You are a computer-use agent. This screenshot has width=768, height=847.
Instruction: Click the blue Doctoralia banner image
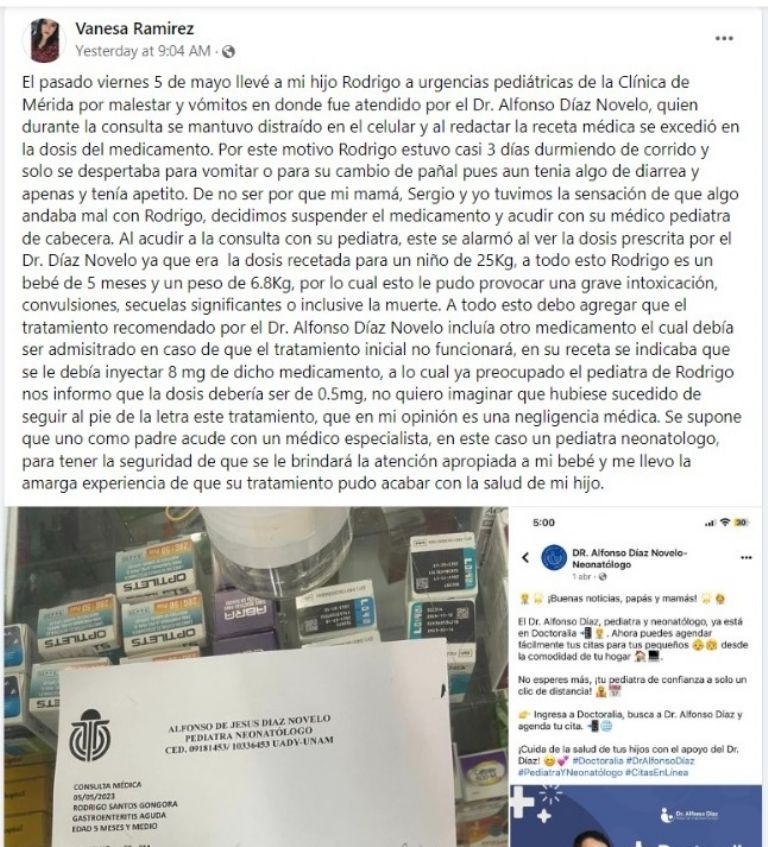[x=636, y=816]
